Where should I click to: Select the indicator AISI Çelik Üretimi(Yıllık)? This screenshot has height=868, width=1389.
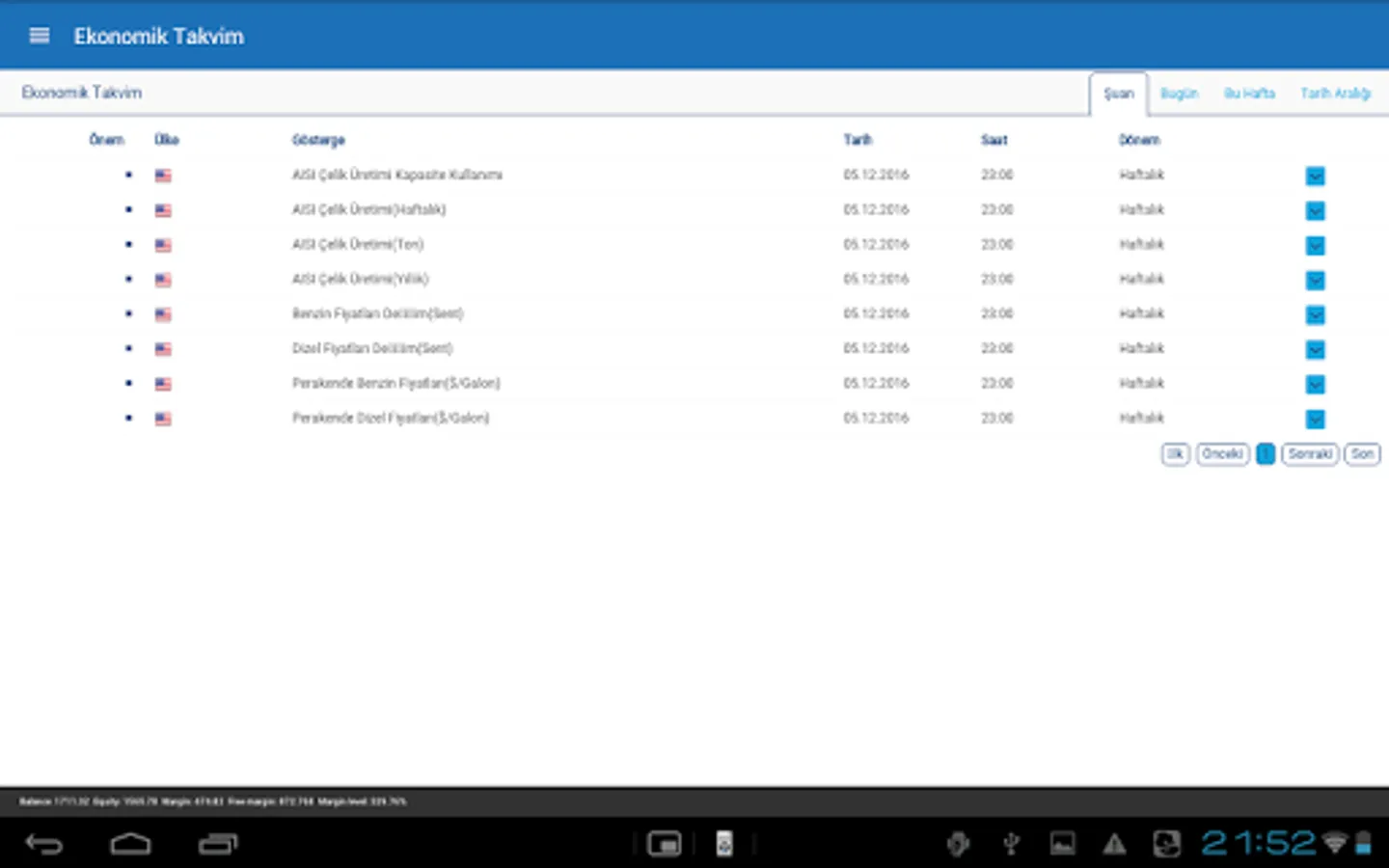click(x=361, y=279)
